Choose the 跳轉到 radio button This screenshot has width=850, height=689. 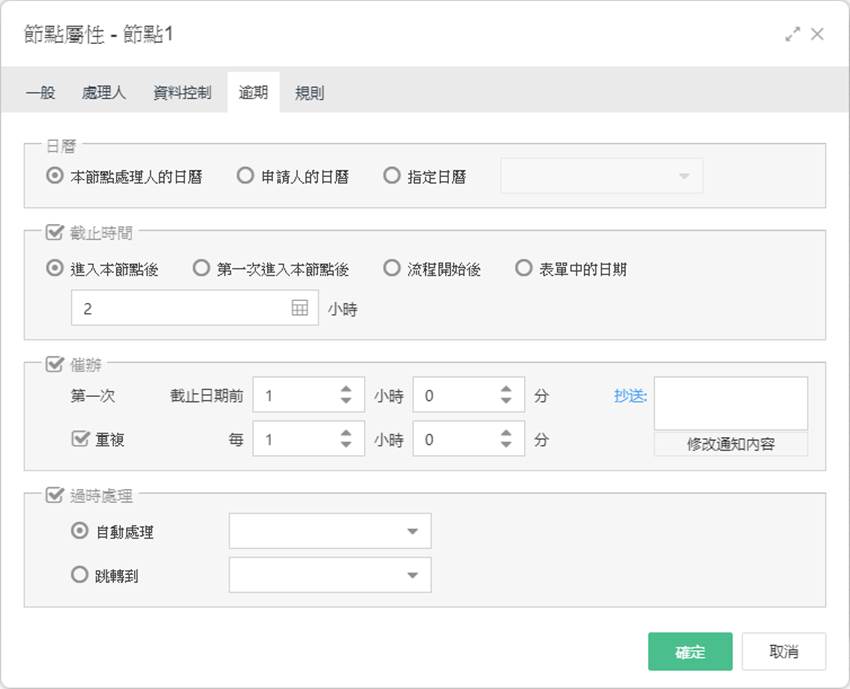click(x=79, y=575)
